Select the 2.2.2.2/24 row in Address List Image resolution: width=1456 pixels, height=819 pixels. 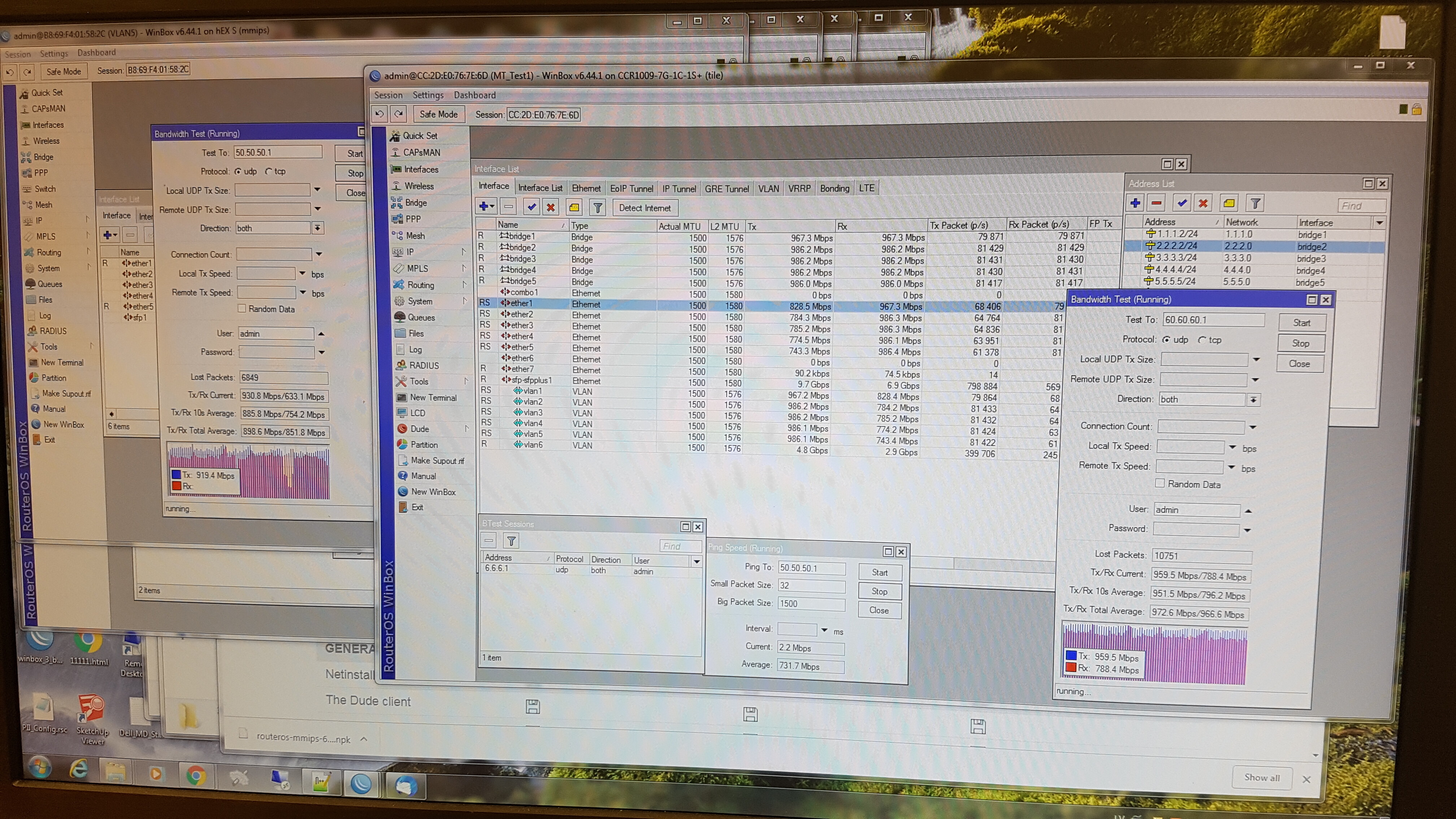(x=1254, y=246)
